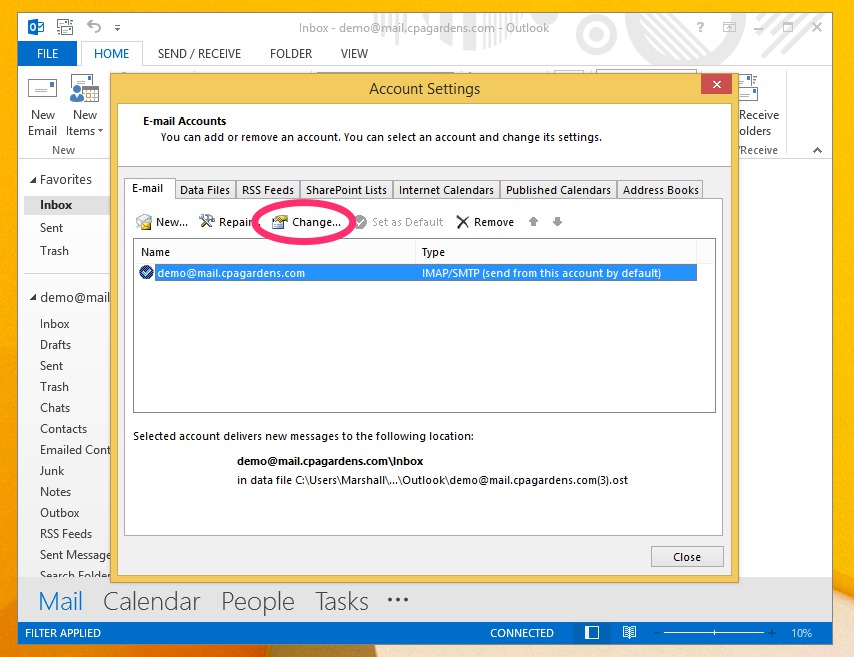Move account down with the down arrow
Viewport: 854px width, 657px height.
point(557,222)
